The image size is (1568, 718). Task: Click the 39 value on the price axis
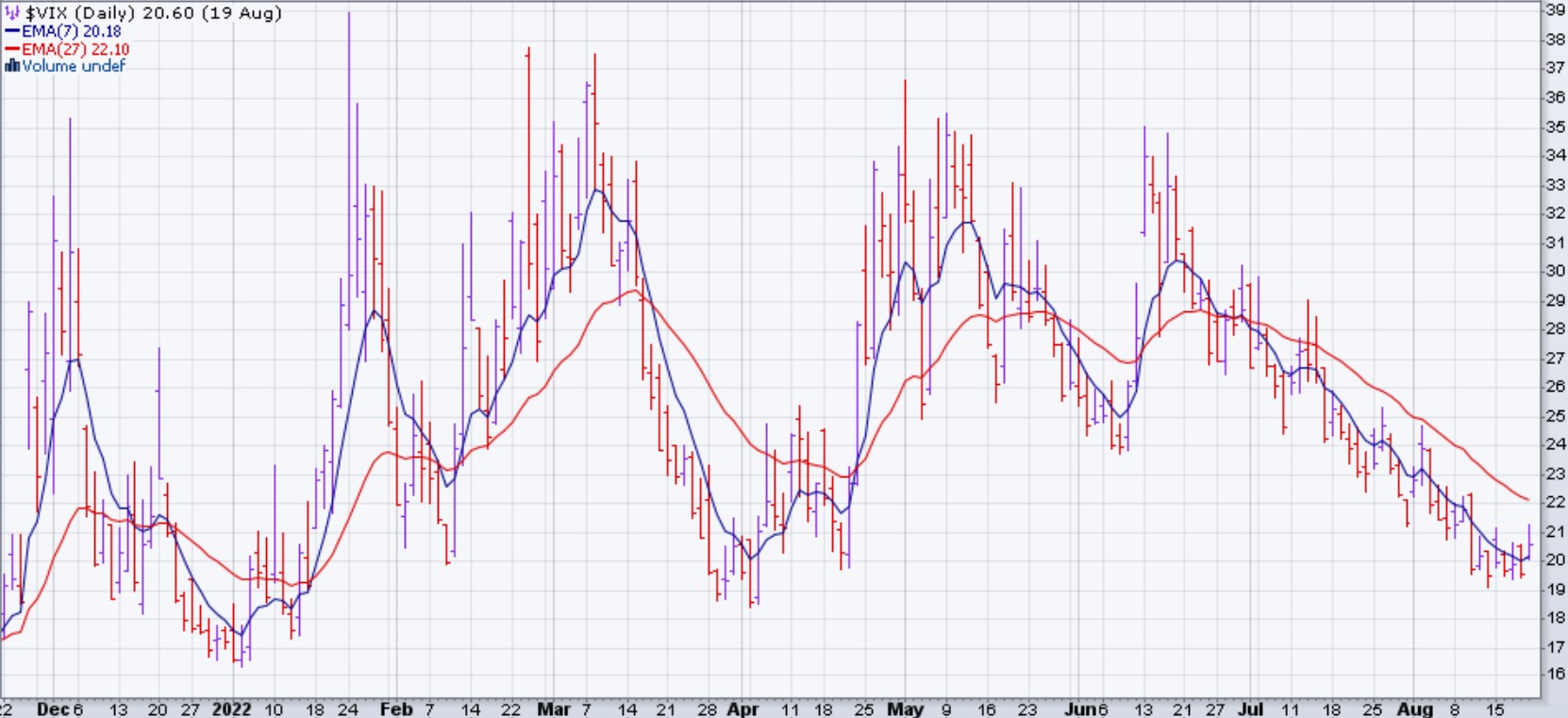point(1555,9)
